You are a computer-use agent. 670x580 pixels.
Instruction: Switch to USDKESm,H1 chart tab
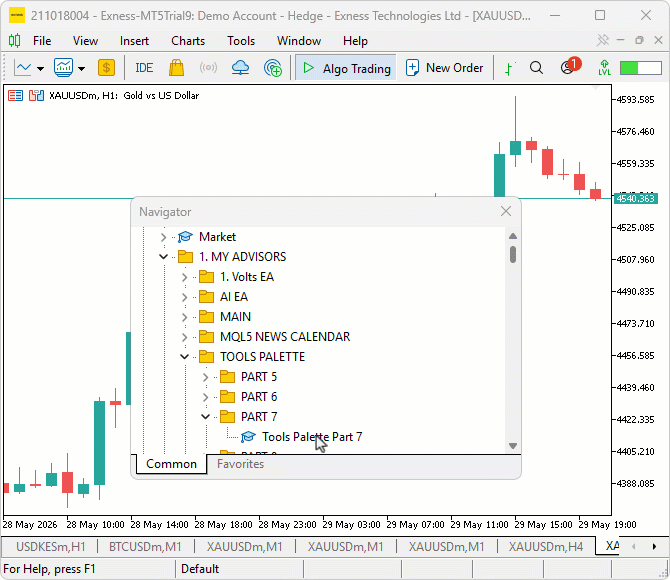click(50, 547)
